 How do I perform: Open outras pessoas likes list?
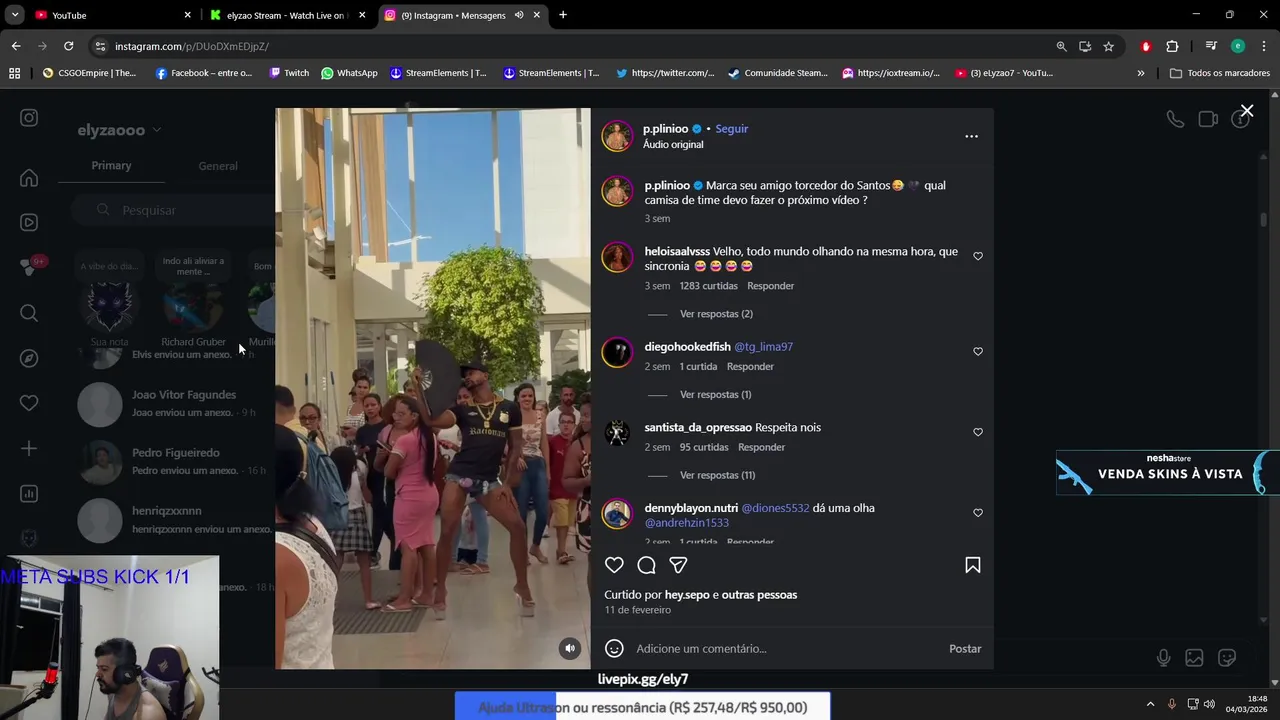[x=759, y=595]
